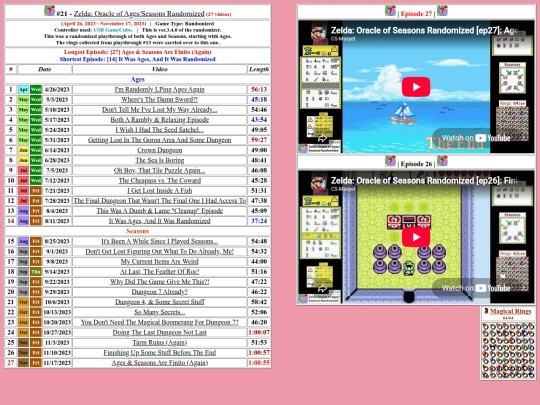Open So Many Secrets... video
Image resolution: width=540 pixels, height=405 pixels.
coord(159,312)
